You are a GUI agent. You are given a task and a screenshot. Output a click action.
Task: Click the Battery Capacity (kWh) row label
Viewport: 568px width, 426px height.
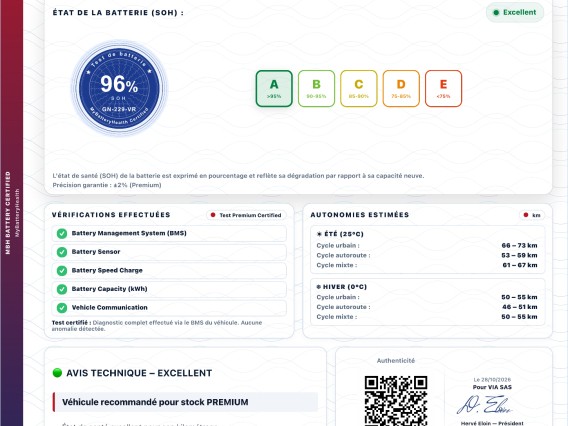click(109, 289)
